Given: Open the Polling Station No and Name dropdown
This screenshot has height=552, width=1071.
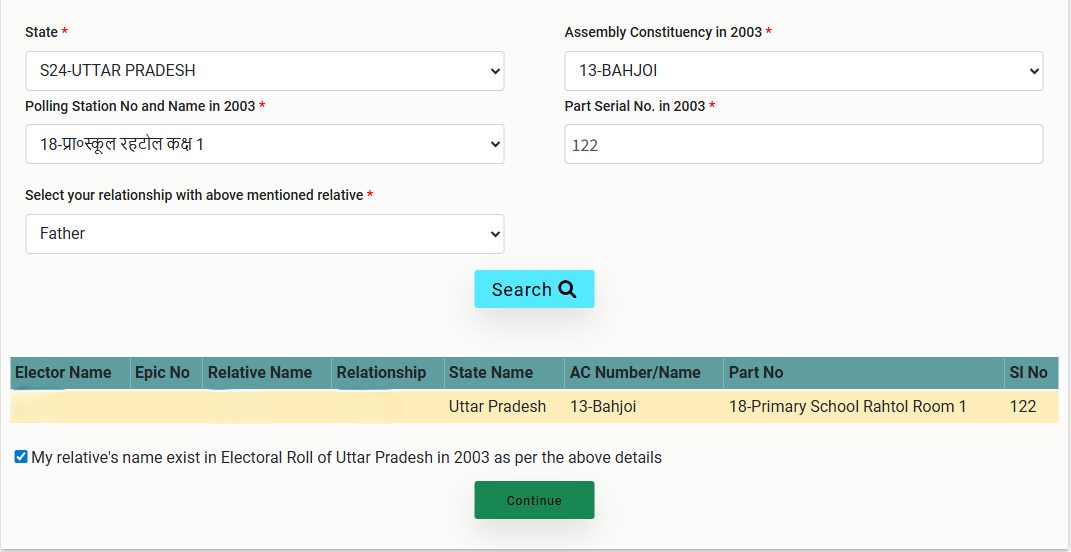Looking at the screenshot, I should point(264,144).
